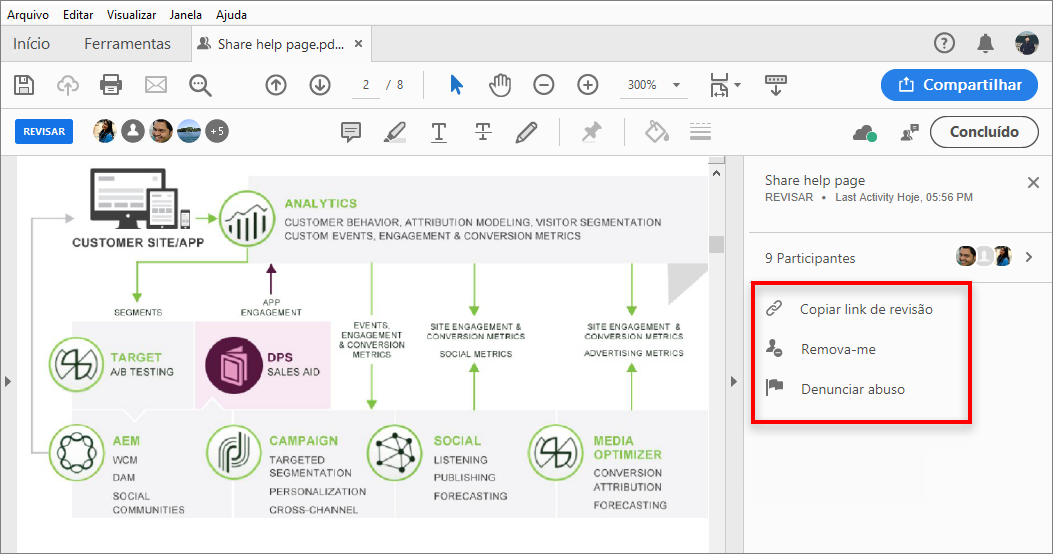The width and height of the screenshot is (1053, 554).
Task: Click the scrollbar up arrow
Action: (x=717, y=173)
